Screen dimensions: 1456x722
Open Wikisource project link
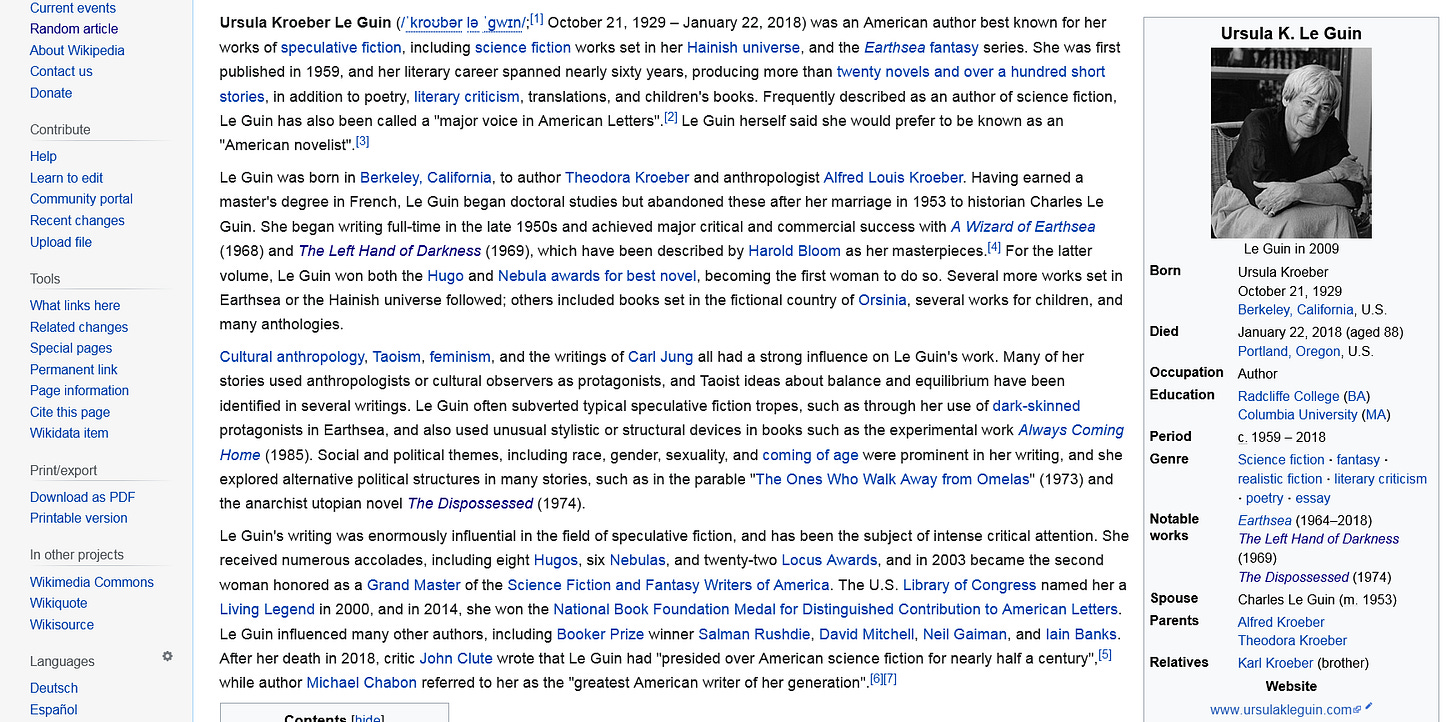(62, 624)
